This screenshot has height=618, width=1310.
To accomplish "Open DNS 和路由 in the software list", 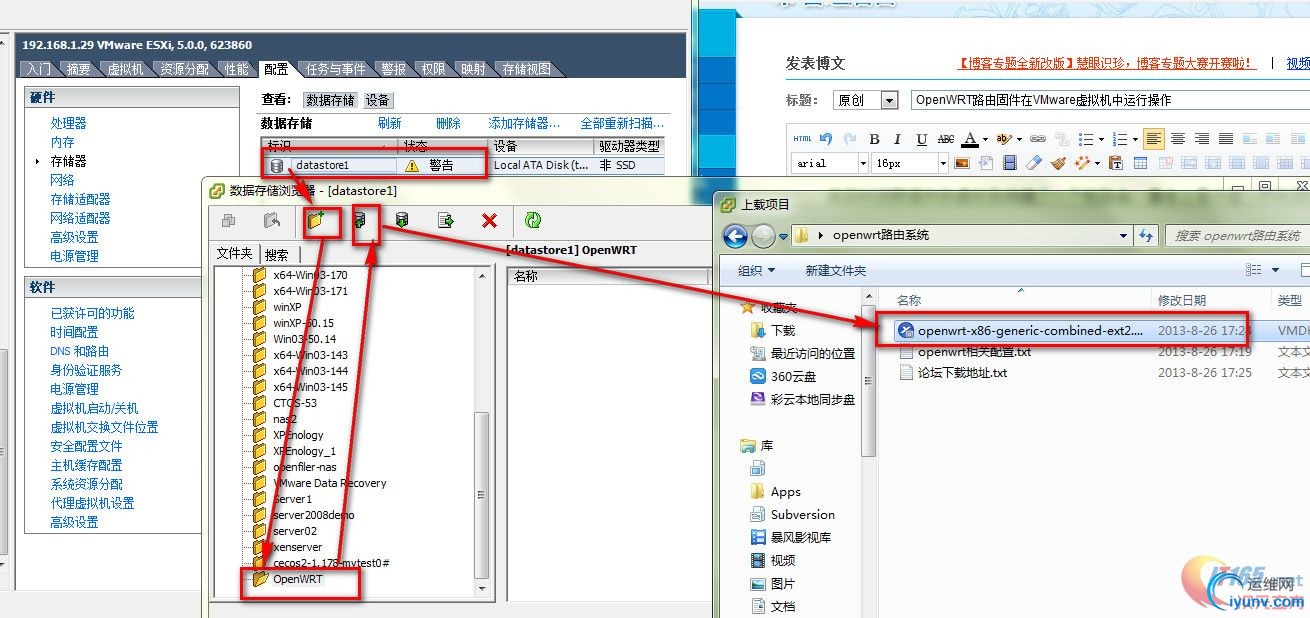I will [x=79, y=351].
